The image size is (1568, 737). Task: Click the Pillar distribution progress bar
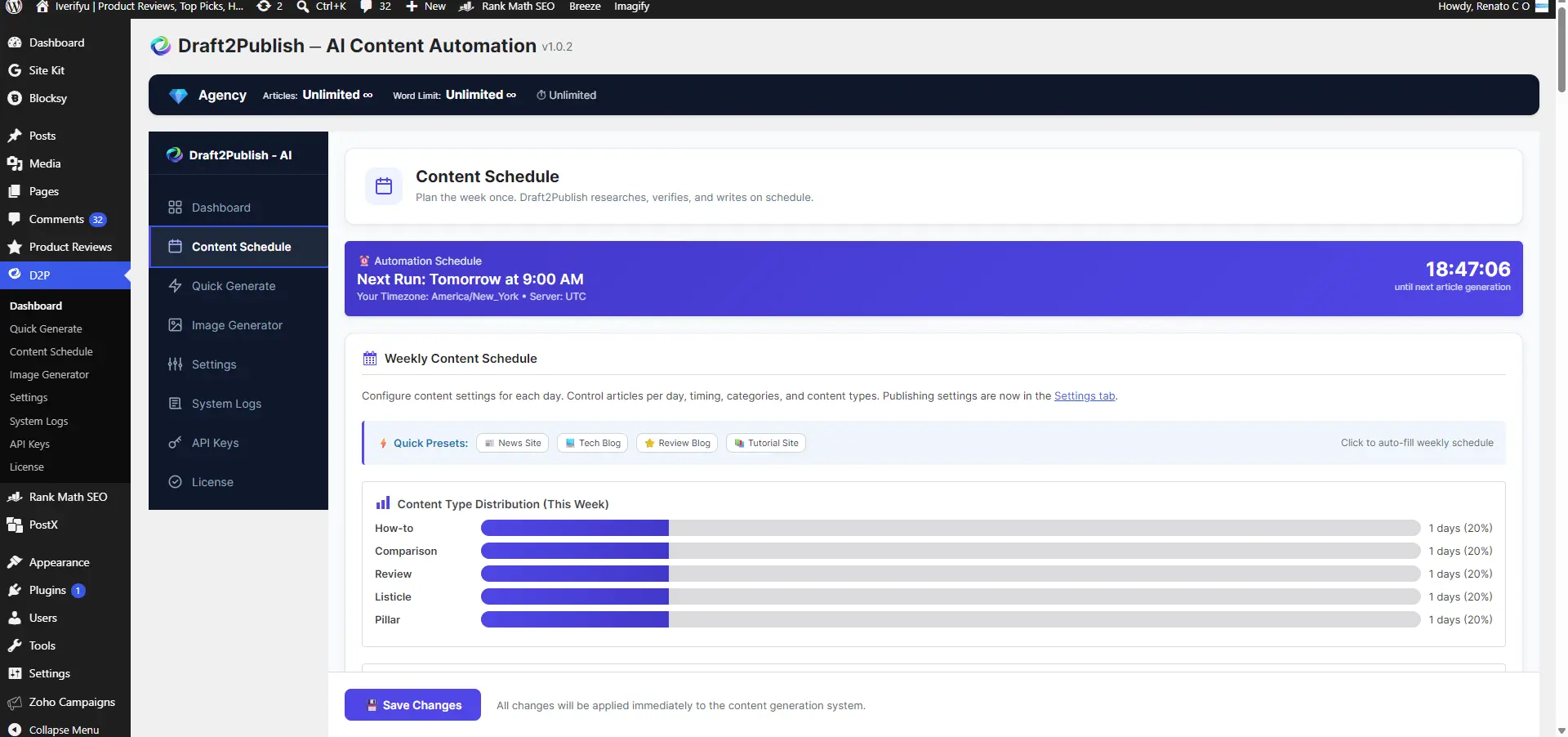[951, 619]
